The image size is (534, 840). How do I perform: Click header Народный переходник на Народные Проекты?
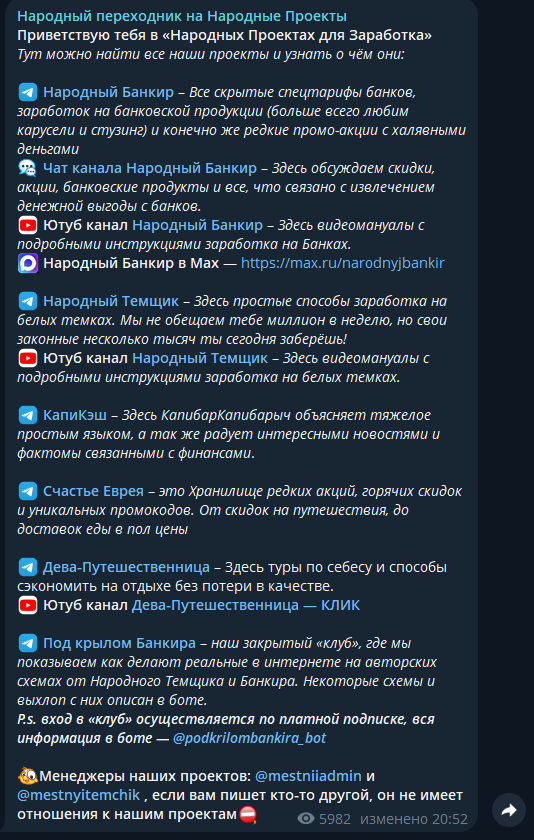tap(182, 16)
